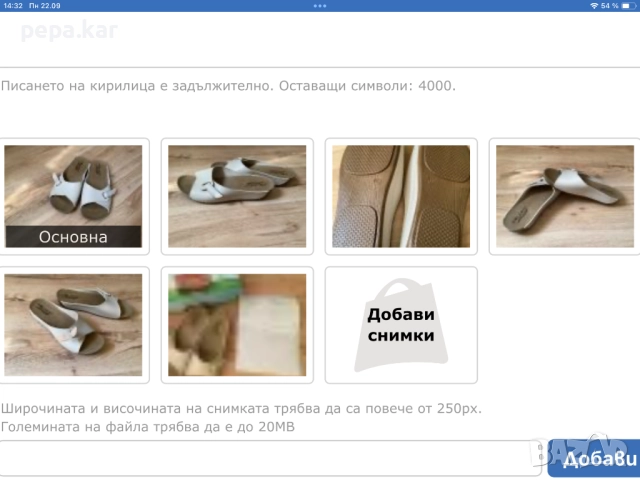The height and width of the screenshot is (480, 640).
Task: Click the blue Добави button
Action: click(x=594, y=458)
